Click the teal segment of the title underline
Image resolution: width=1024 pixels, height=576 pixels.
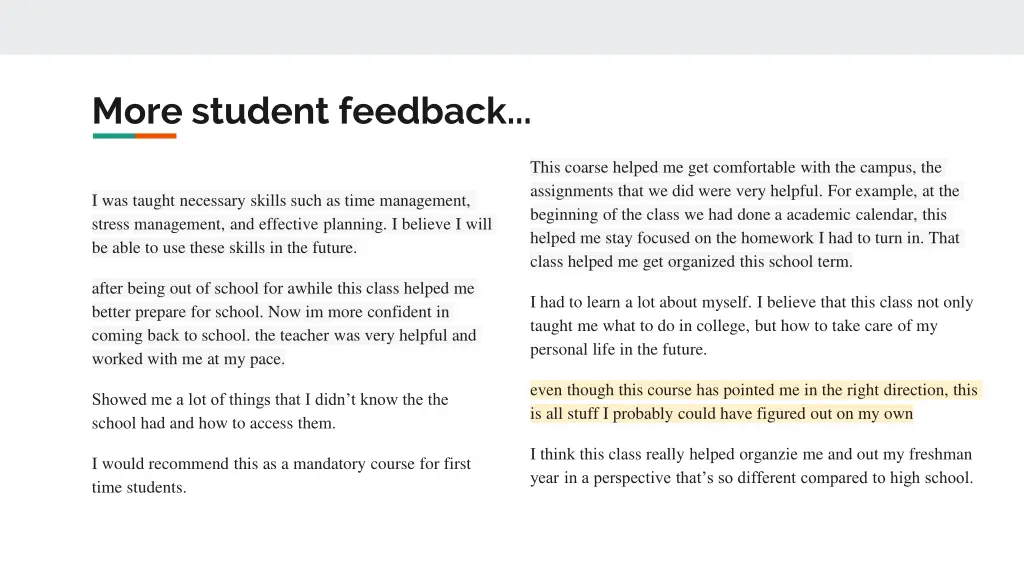[113, 136]
